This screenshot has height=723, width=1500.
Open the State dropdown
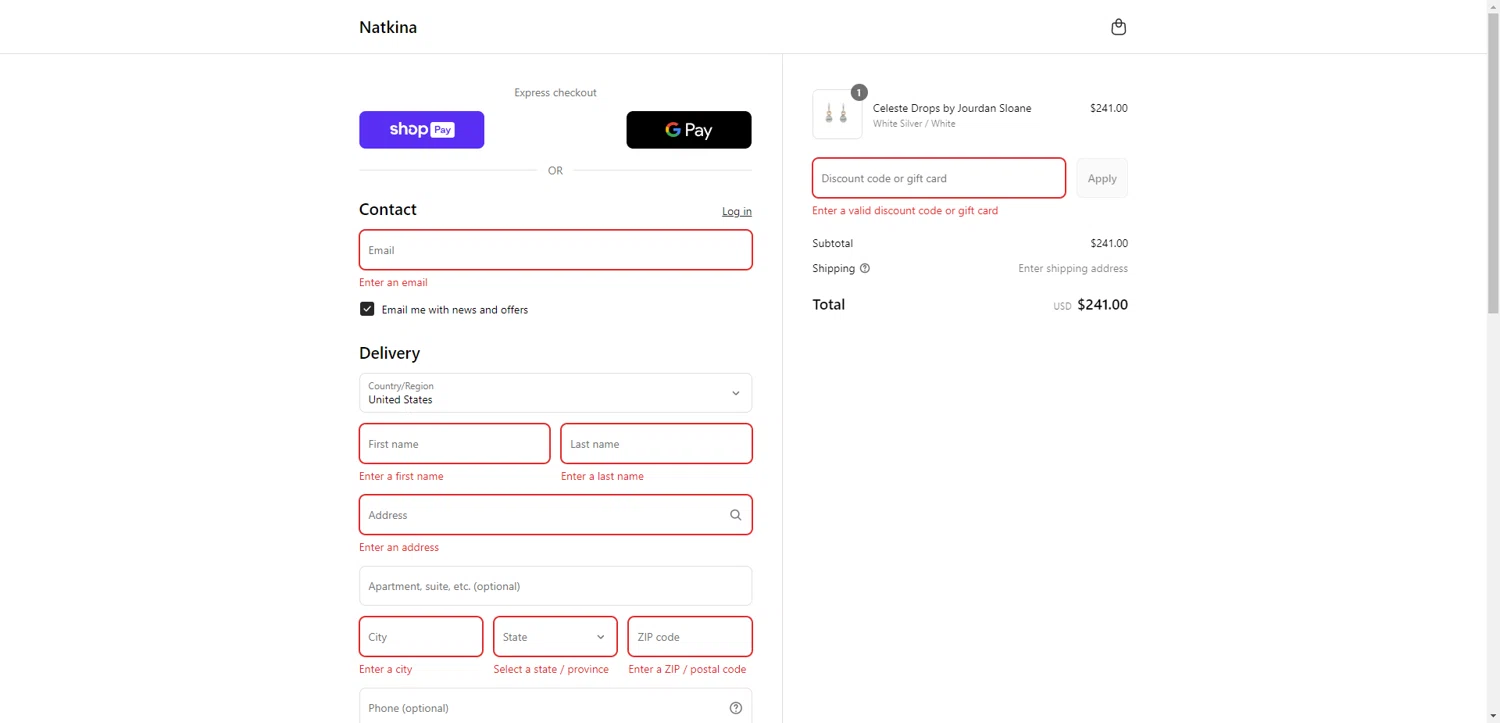(x=555, y=637)
